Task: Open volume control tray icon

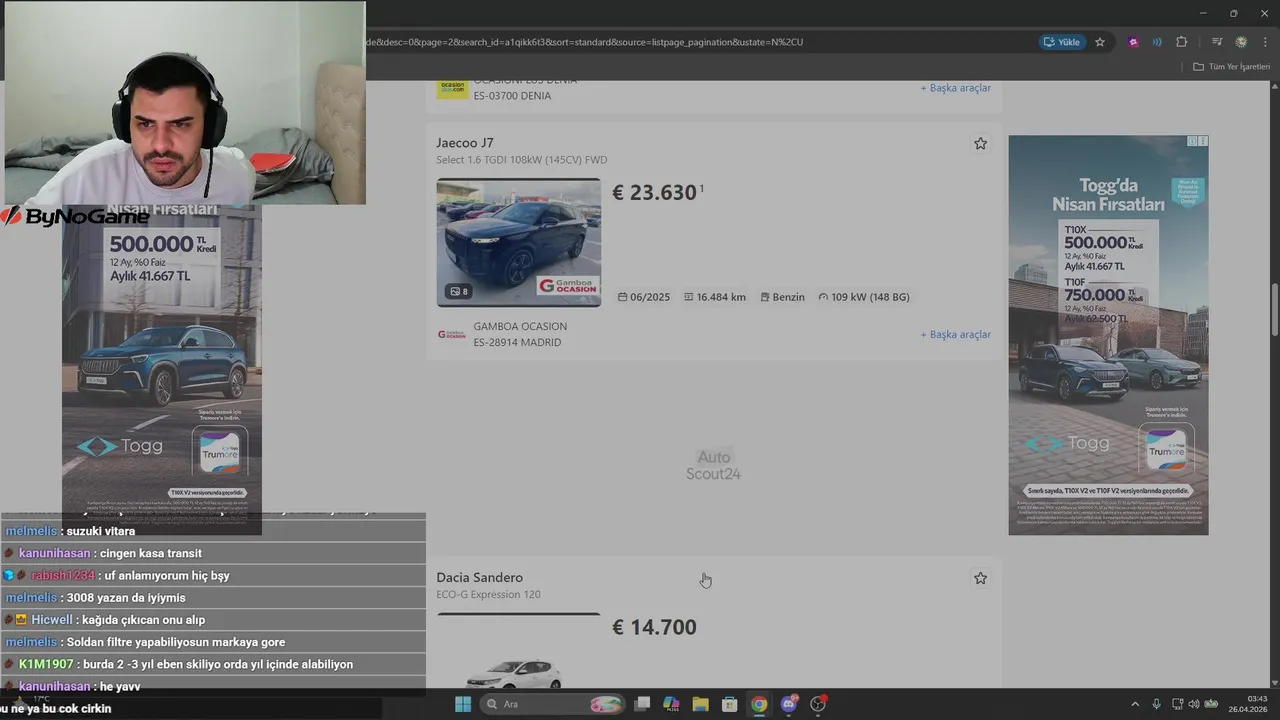Action: (1193, 704)
